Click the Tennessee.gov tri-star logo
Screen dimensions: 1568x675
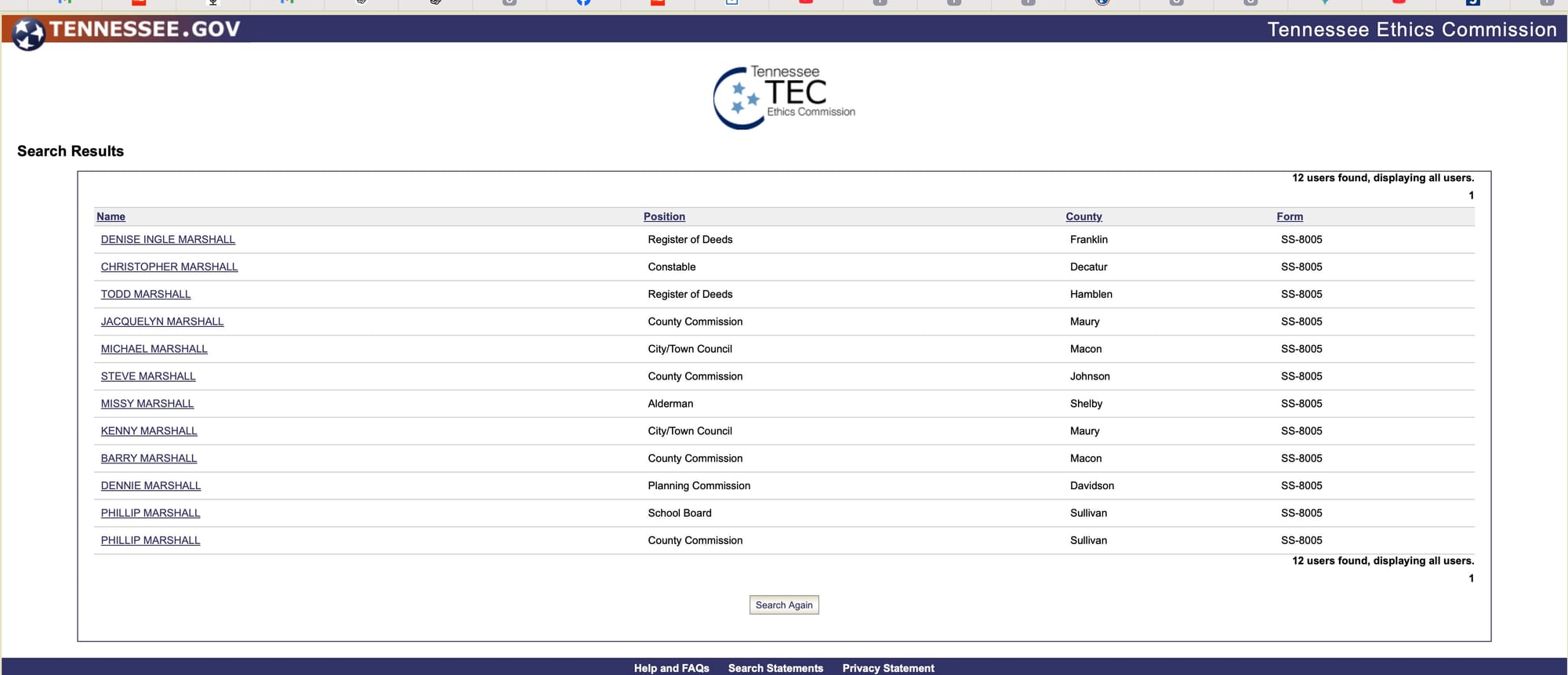click(29, 34)
